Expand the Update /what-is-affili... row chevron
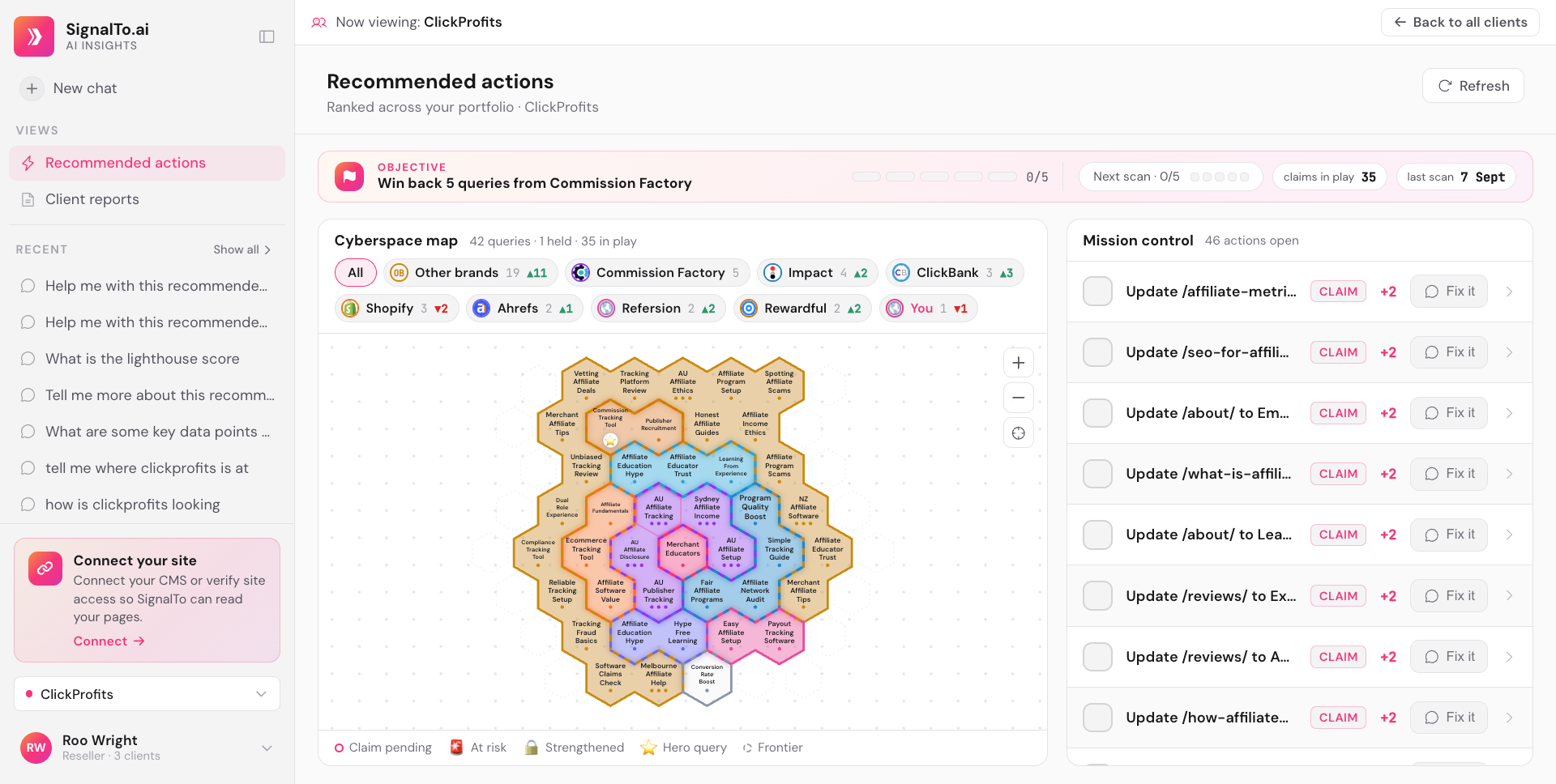 (x=1509, y=474)
